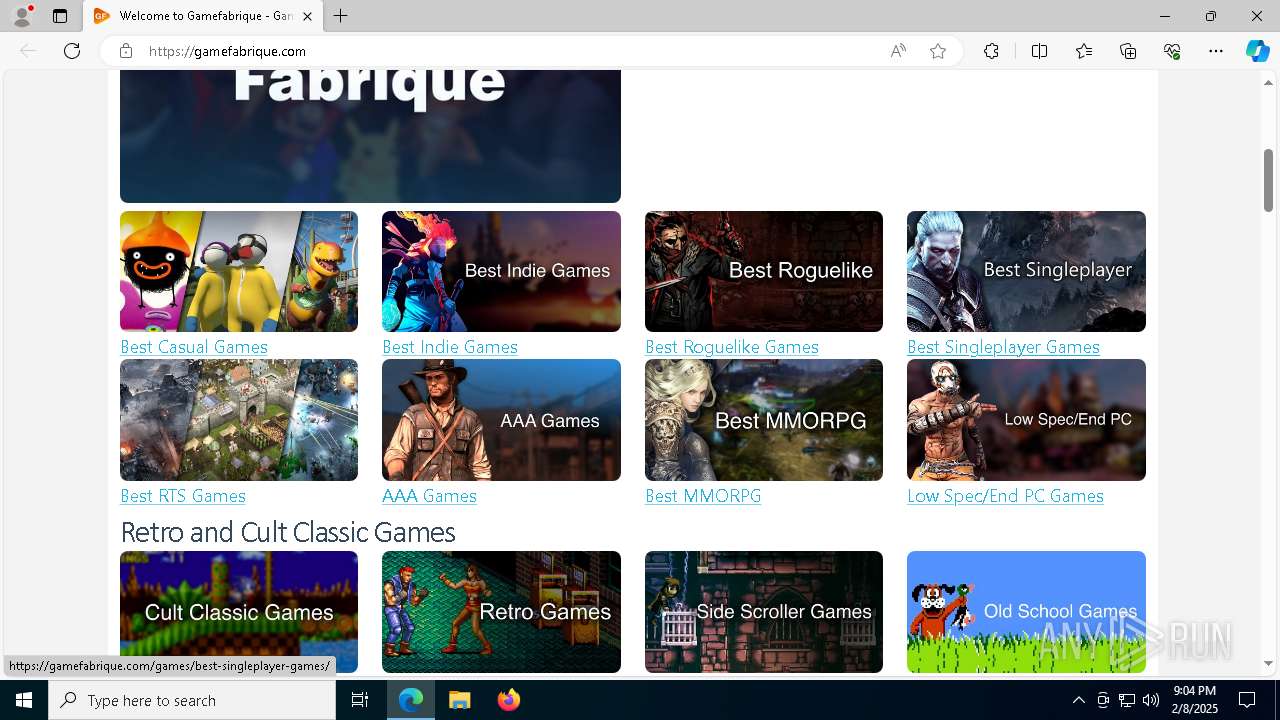Close the Gamefabrique browser tab
The height and width of the screenshot is (720, 1280).
coord(307,16)
